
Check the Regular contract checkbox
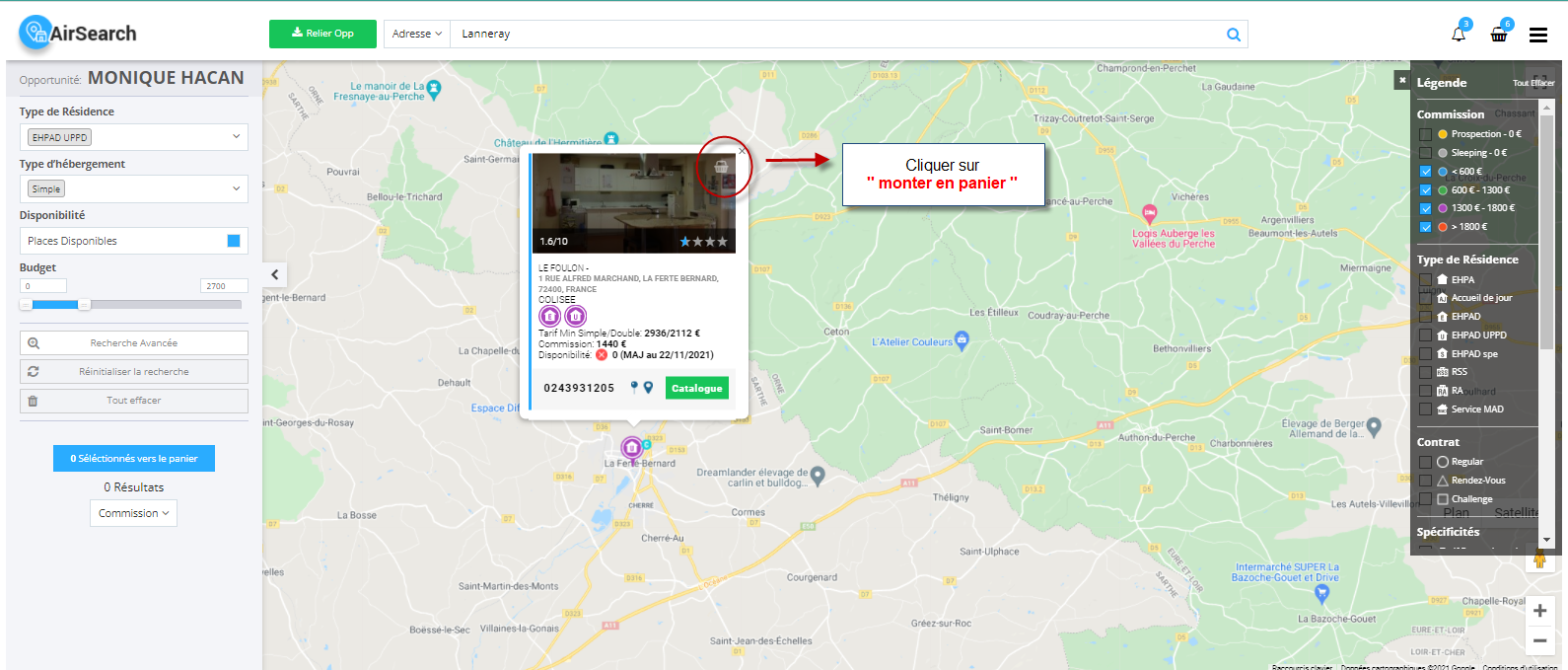(x=1425, y=462)
